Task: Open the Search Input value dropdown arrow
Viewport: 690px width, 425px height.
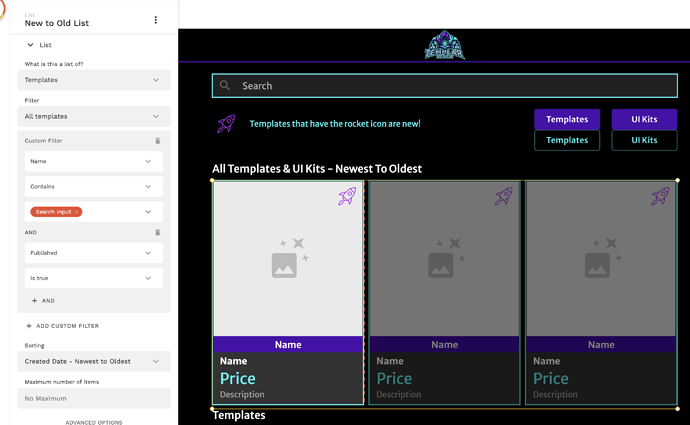Action: 148,212
